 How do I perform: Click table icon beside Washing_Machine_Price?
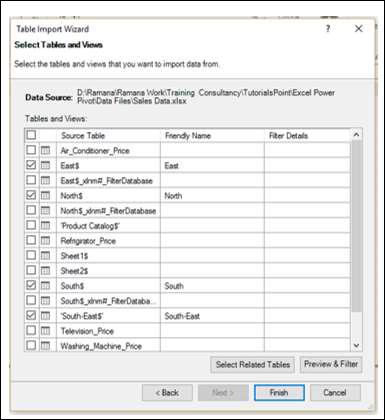click(x=45, y=346)
